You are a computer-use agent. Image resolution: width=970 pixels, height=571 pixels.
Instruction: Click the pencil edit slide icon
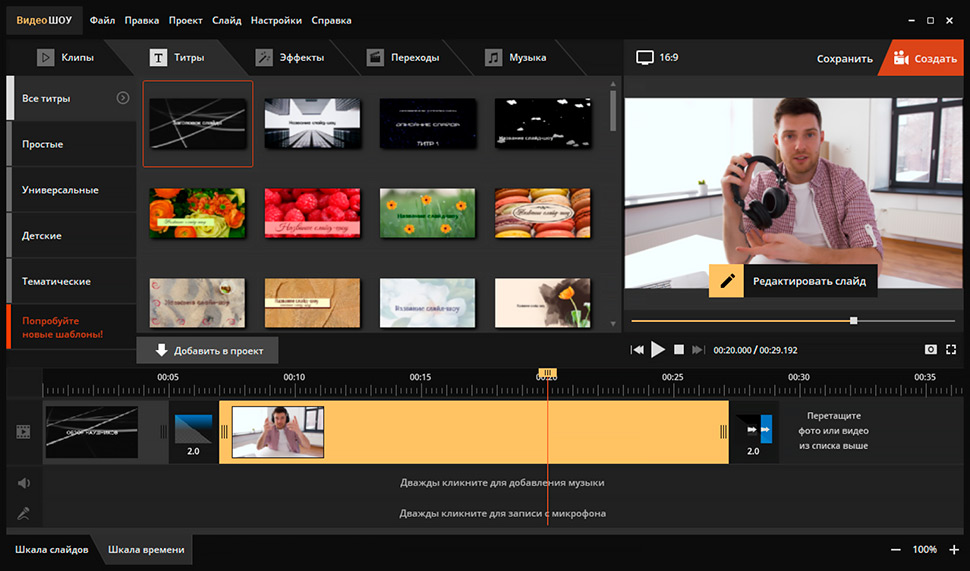click(726, 281)
